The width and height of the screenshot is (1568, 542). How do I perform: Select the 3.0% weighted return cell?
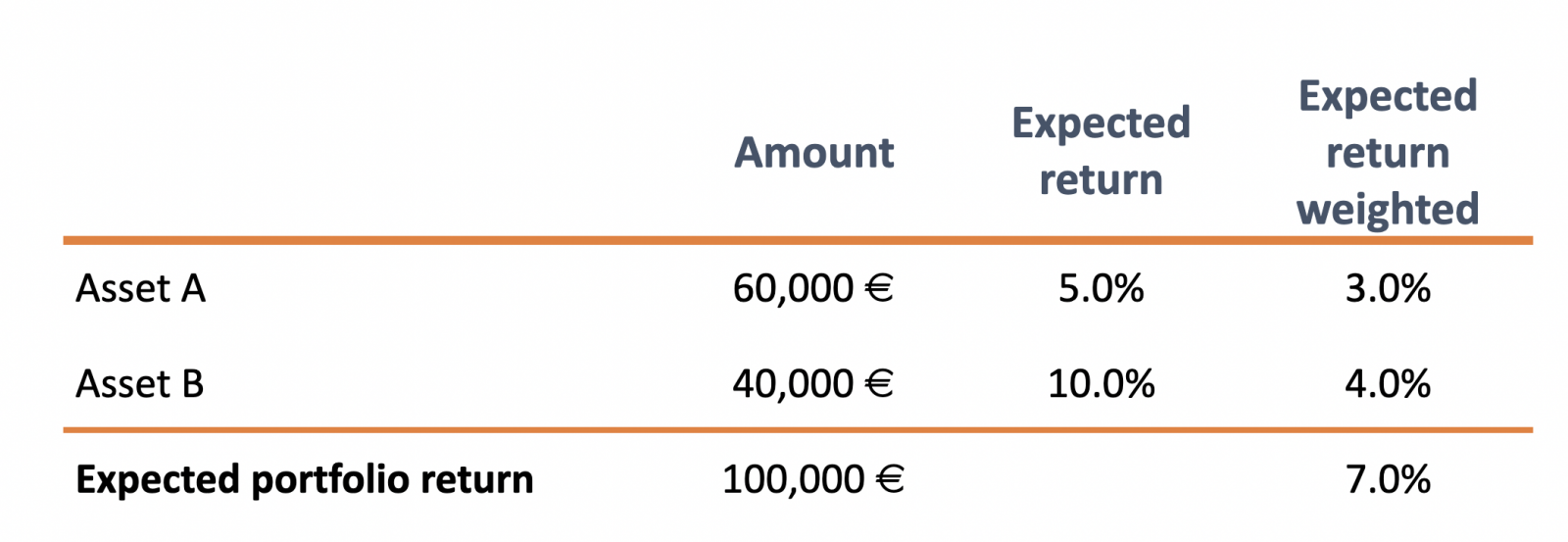[1387, 288]
